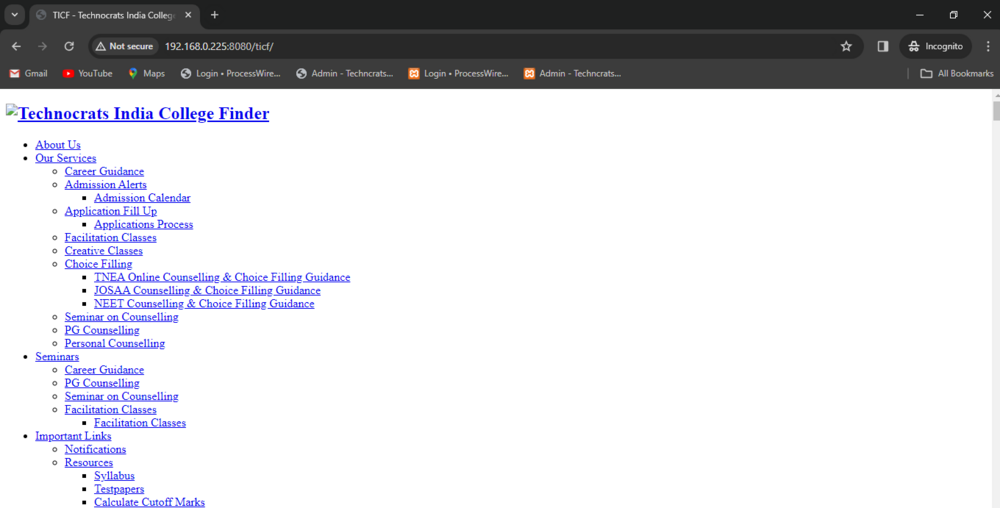Screen dimensions: 1000x508
Task: Open Gmail bookmark in bookmarks bar
Action: pyautogui.click(x=28, y=73)
